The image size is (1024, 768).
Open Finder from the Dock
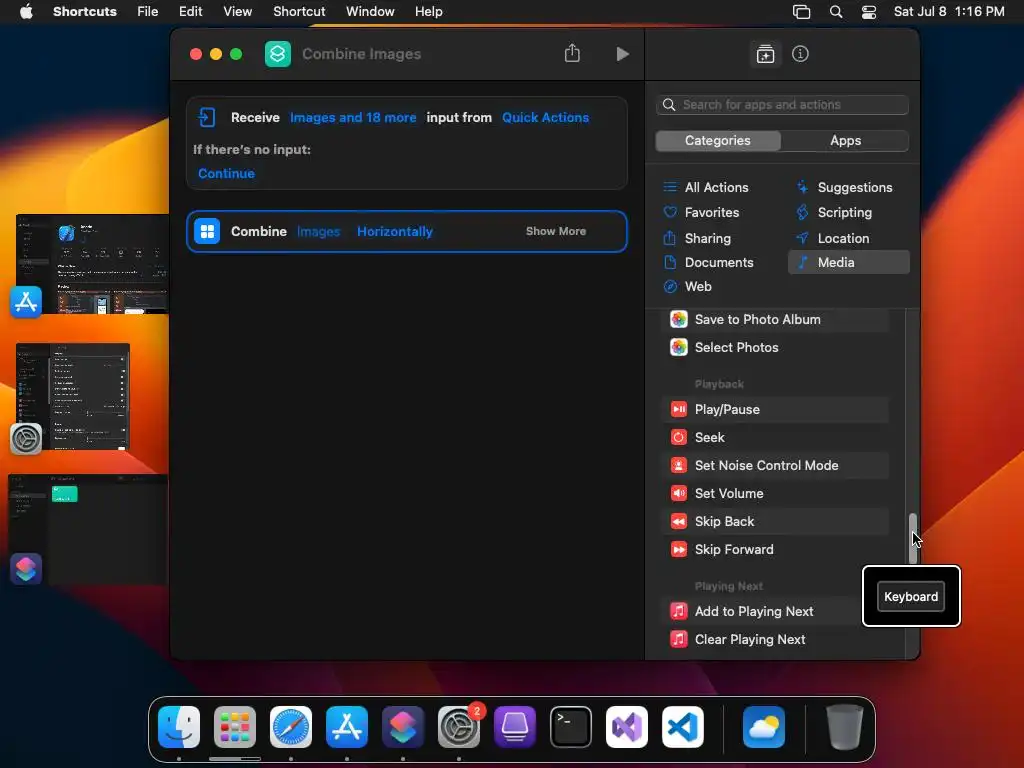(179, 727)
